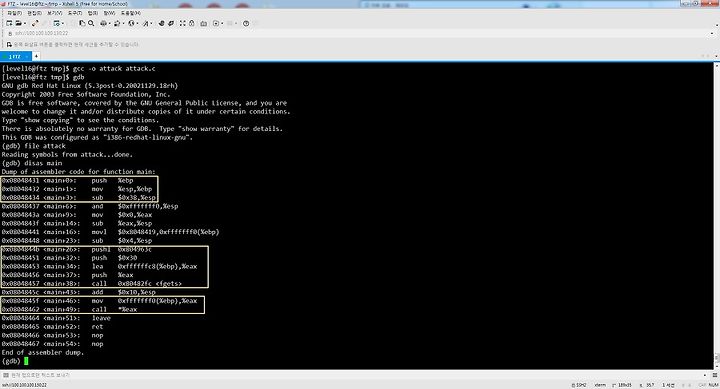
Task: Open the View menu
Action: pyautogui.click(x=55, y=13)
